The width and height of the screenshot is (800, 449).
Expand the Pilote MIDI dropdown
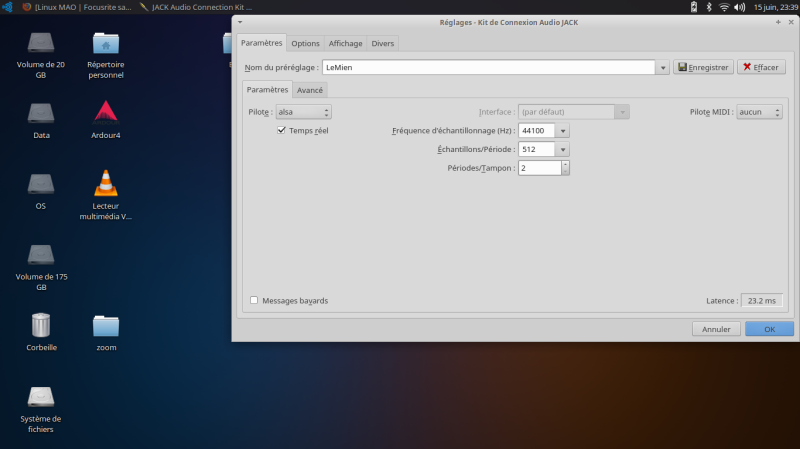coord(759,112)
